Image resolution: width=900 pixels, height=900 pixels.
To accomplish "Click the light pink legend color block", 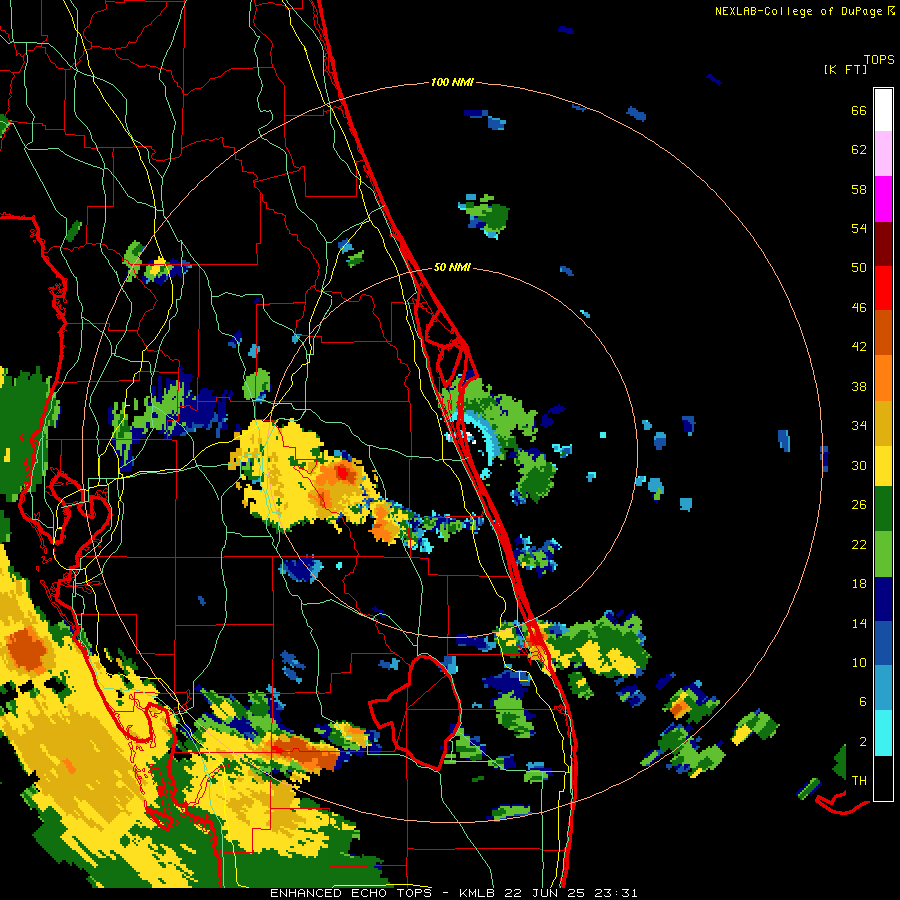I will 883,154.
